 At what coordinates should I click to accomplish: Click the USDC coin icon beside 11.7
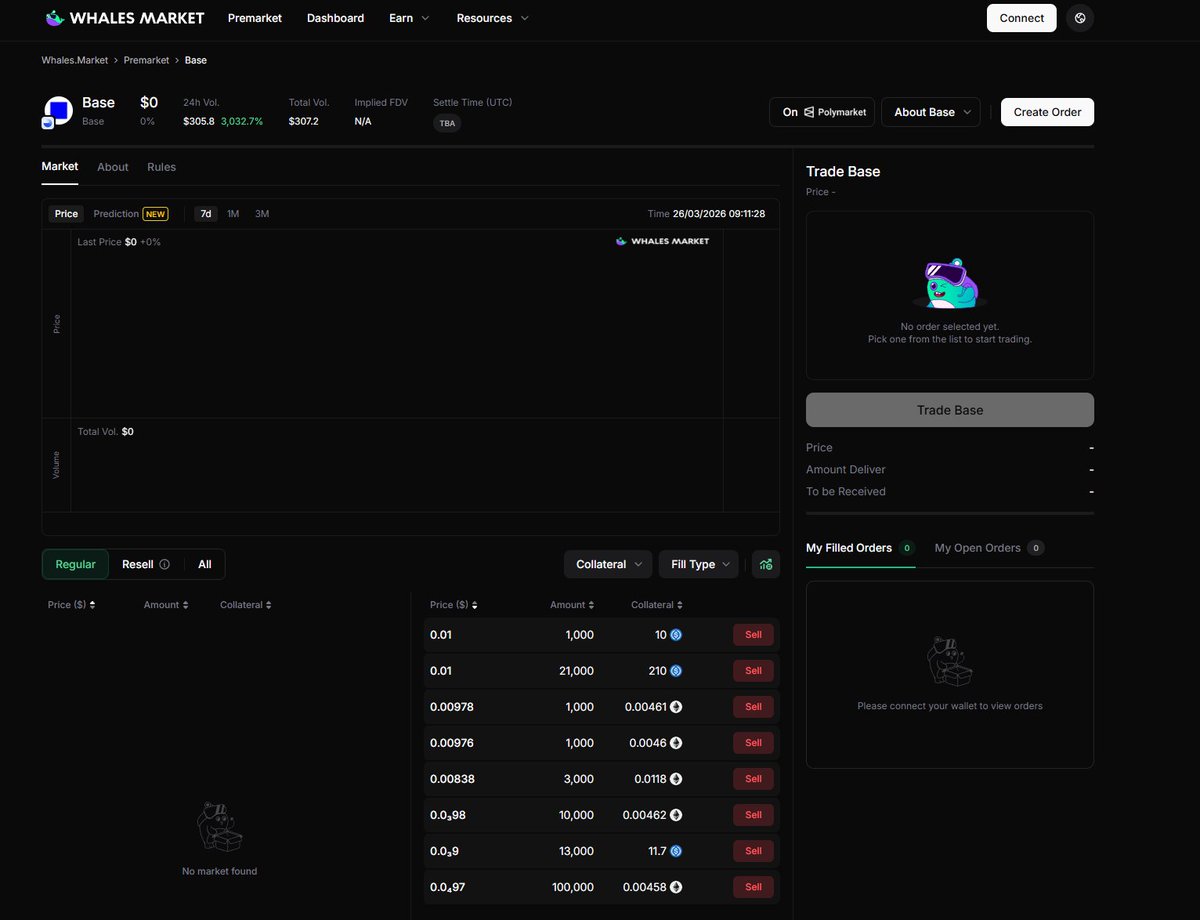(676, 851)
